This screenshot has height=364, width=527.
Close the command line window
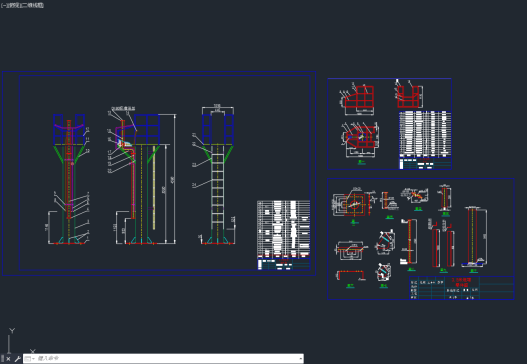[8, 359]
